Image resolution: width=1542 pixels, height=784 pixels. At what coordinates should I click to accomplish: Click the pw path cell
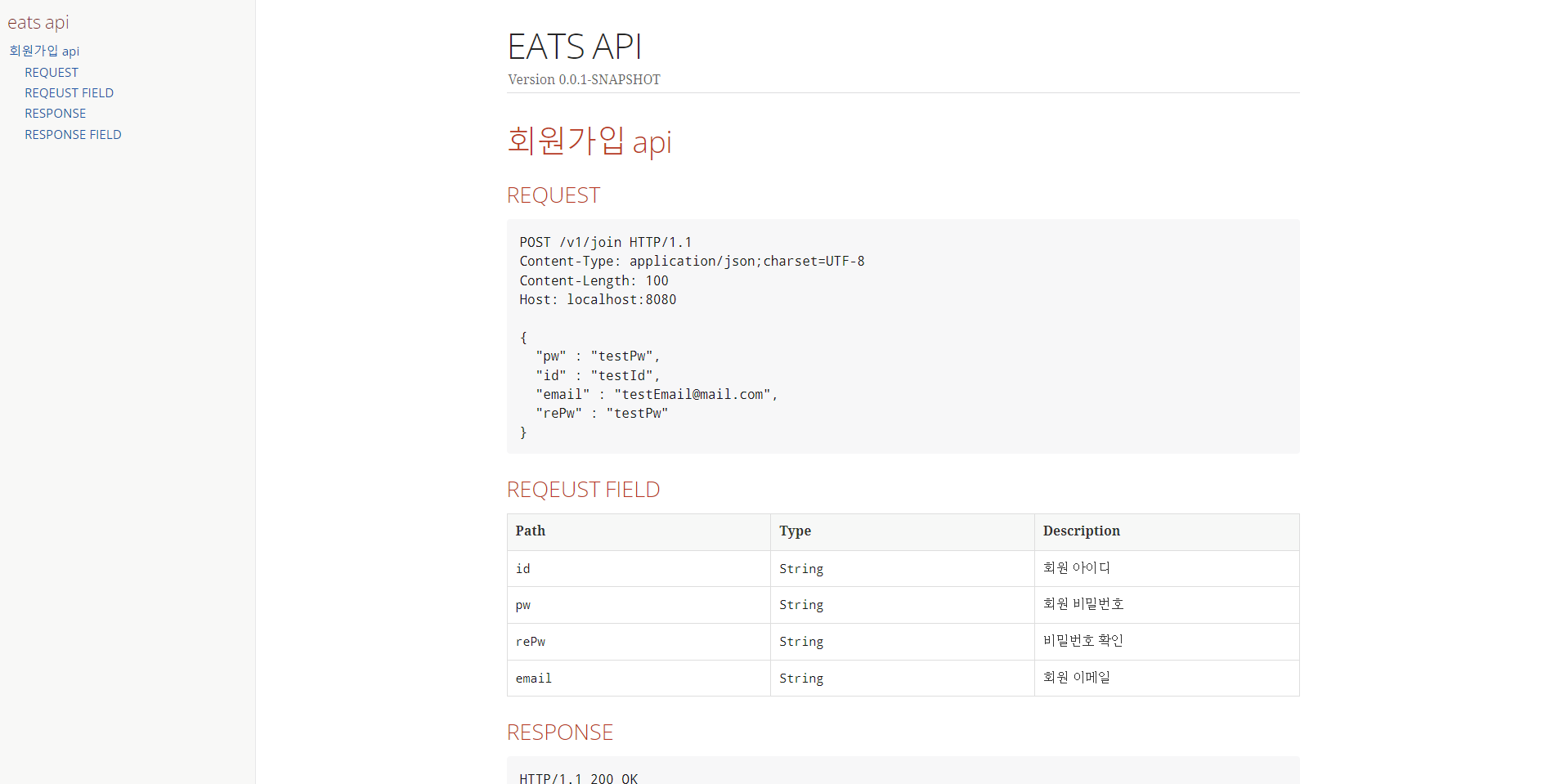point(639,606)
